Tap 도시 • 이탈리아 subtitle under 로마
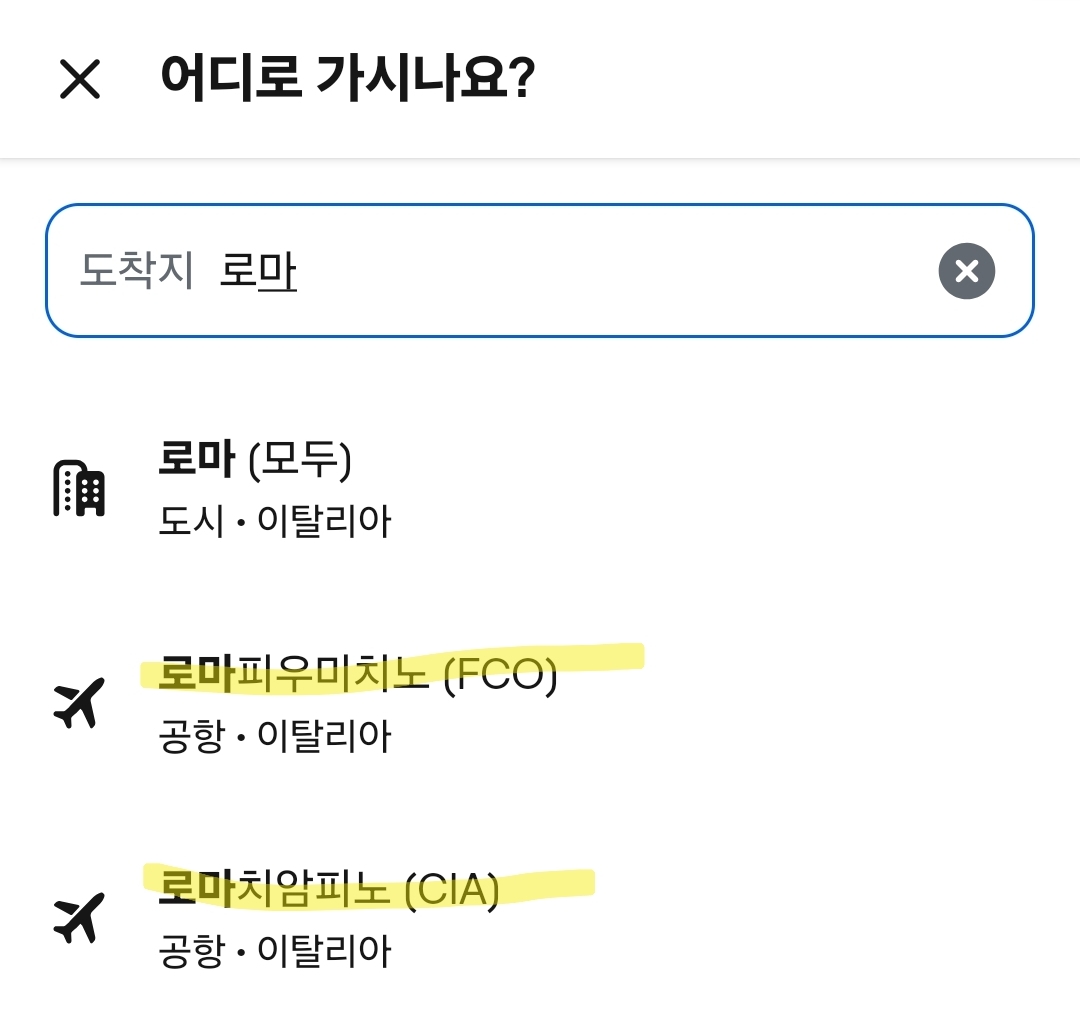Screen dimensions: 1080x1024 tap(275, 521)
